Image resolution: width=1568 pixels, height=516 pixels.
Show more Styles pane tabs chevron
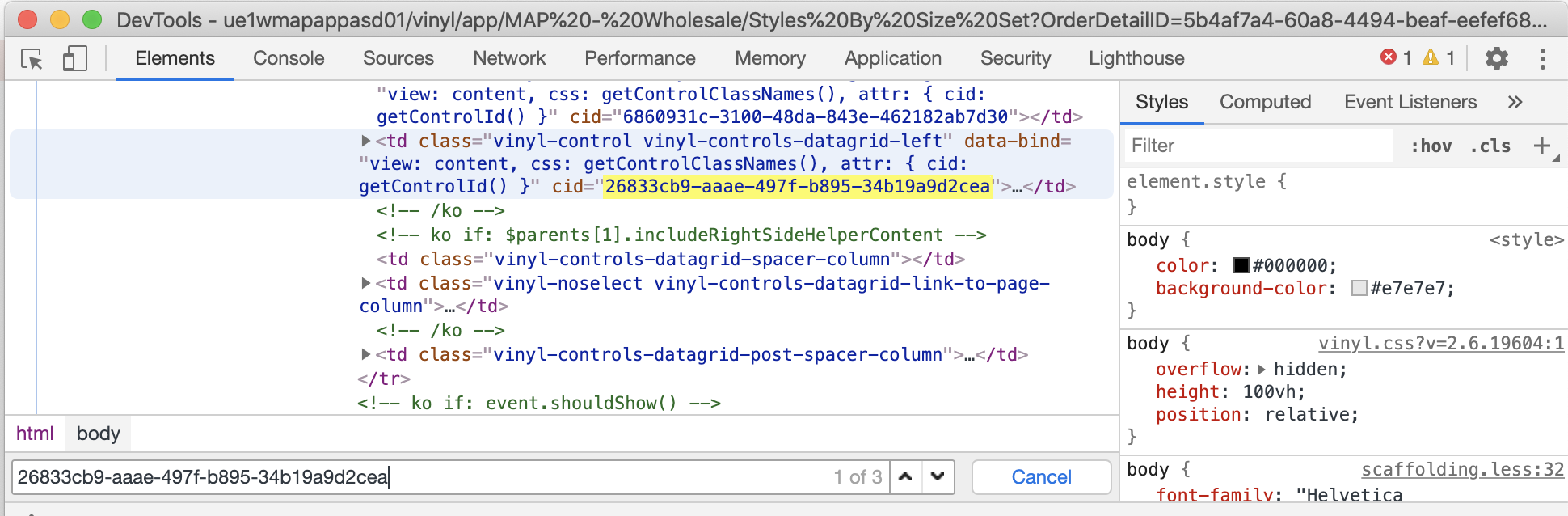click(1515, 102)
